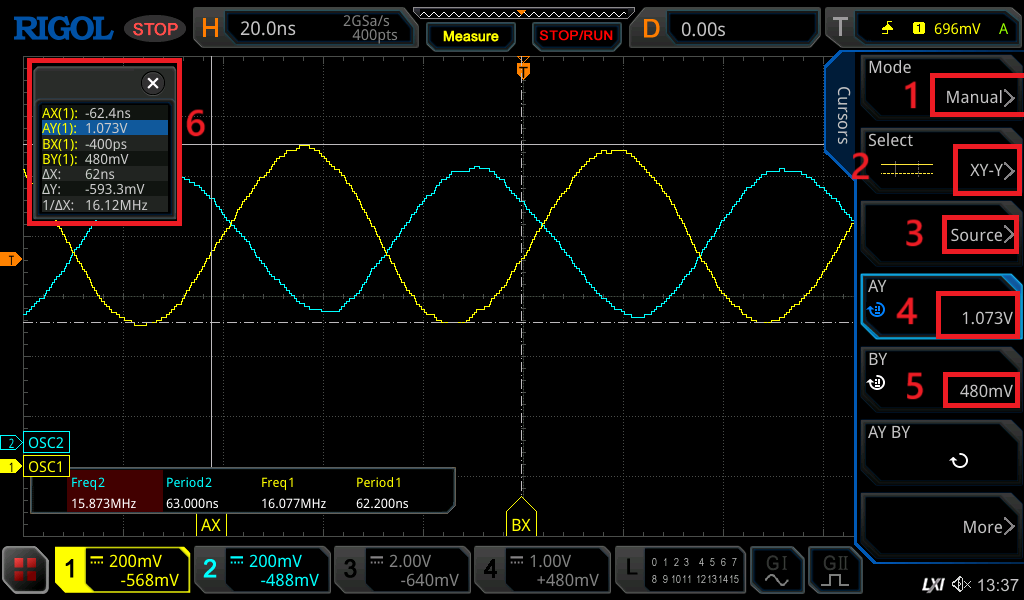Expand the Select XY-Y option
The height and width of the screenshot is (600, 1024).
coord(990,171)
